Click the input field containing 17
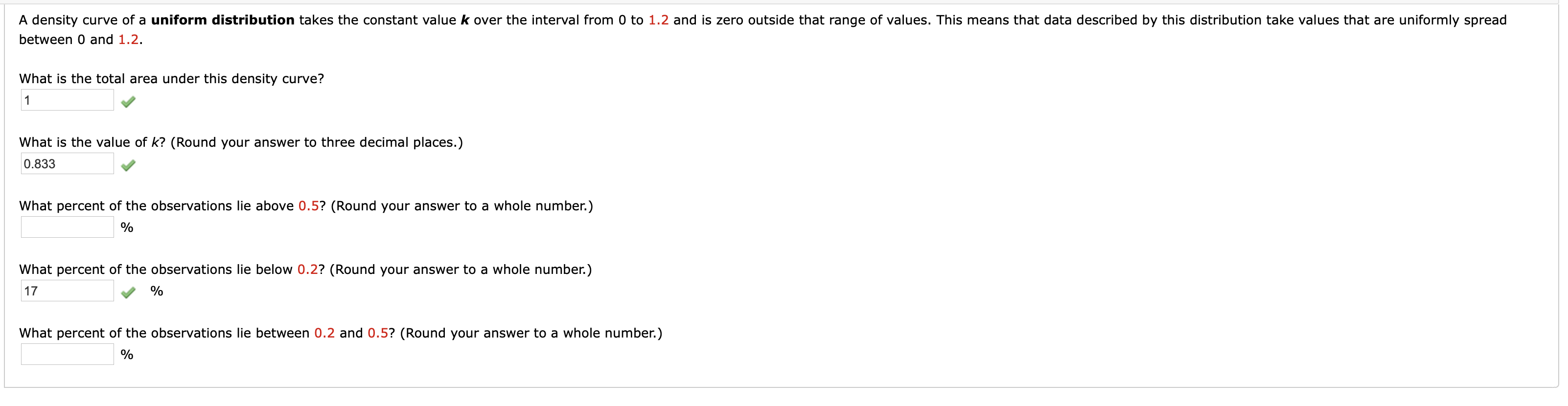This screenshot has height=406, width=1568. [x=66, y=291]
